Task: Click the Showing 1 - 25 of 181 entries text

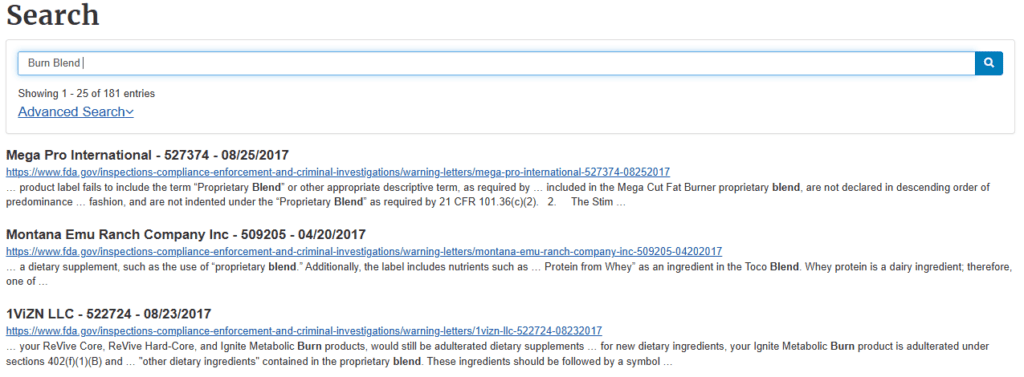Action: (86, 93)
